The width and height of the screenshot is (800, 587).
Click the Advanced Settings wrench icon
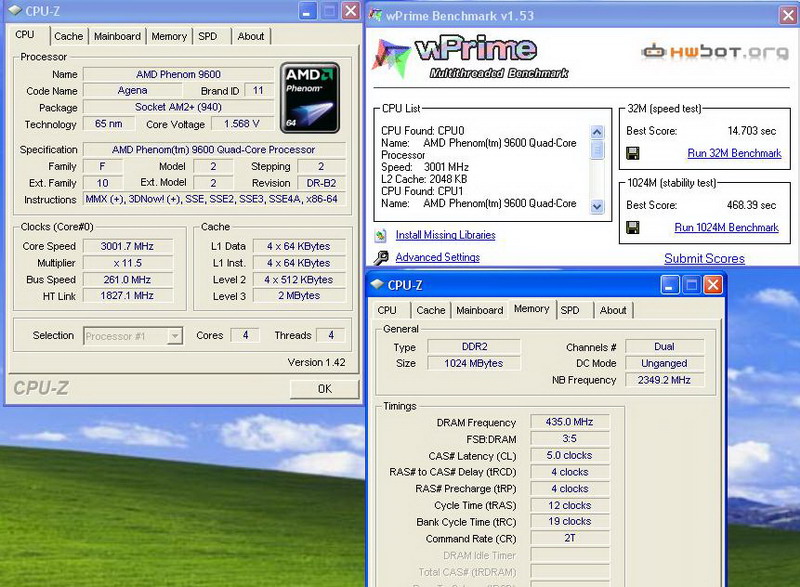point(381,258)
